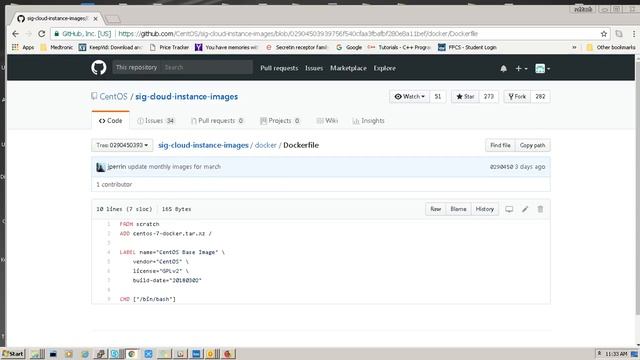Open commit message 'update monthly images for march'
The width and height of the screenshot is (640, 360).
coord(174,167)
